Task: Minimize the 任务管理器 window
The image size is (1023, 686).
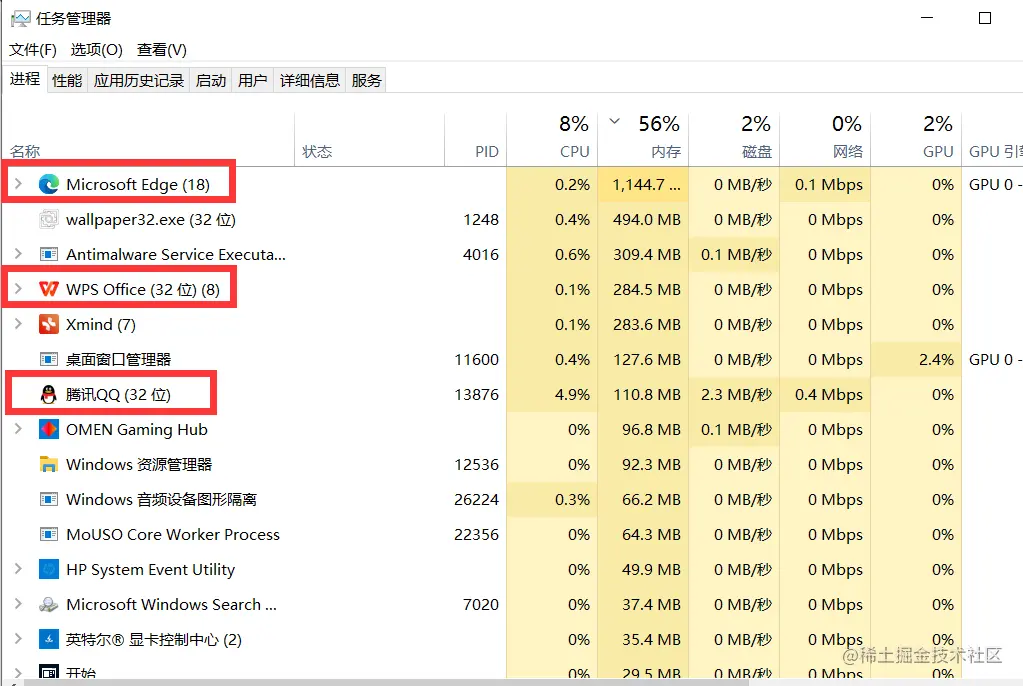Action: click(926, 18)
